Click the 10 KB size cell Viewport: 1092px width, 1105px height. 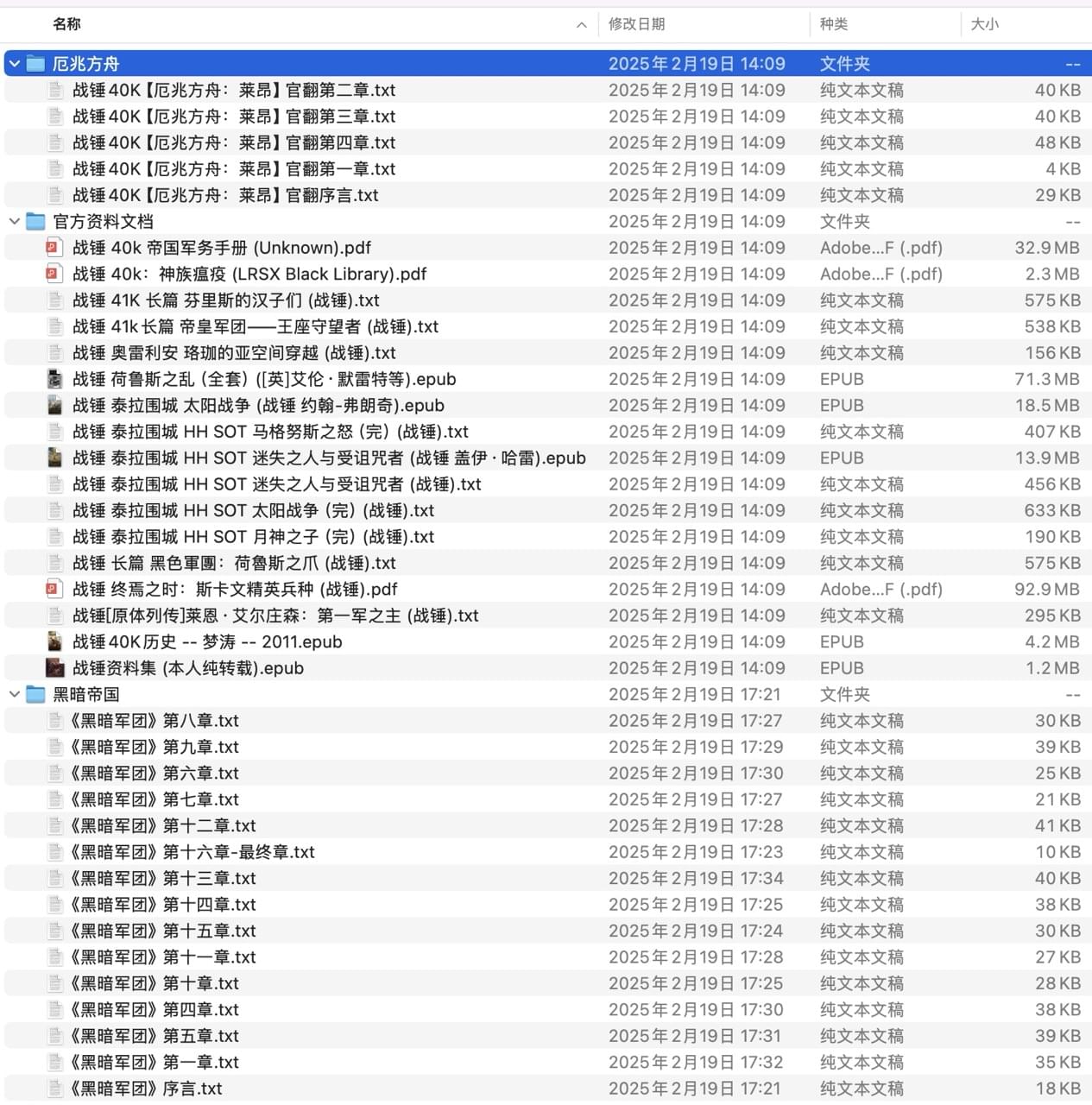coord(1057,852)
